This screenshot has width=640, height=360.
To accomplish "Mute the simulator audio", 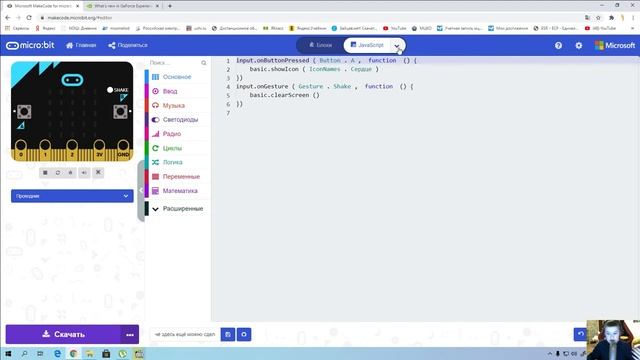I will [84, 173].
